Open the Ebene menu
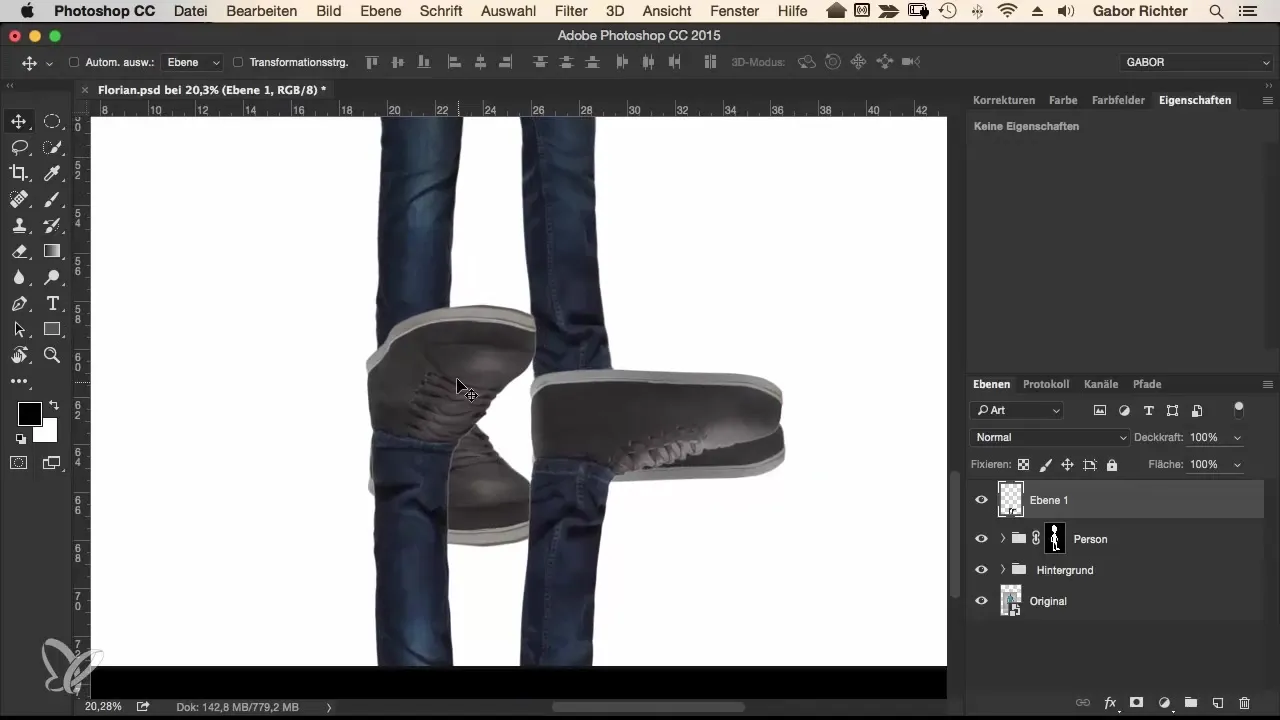Image resolution: width=1280 pixels, height=720 pixels. 380,12
